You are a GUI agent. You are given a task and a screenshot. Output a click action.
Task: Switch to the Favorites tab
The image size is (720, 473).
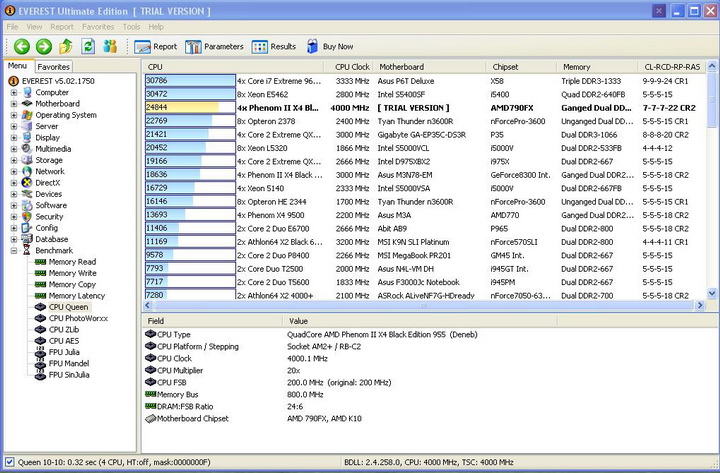[x=53, y=67]
